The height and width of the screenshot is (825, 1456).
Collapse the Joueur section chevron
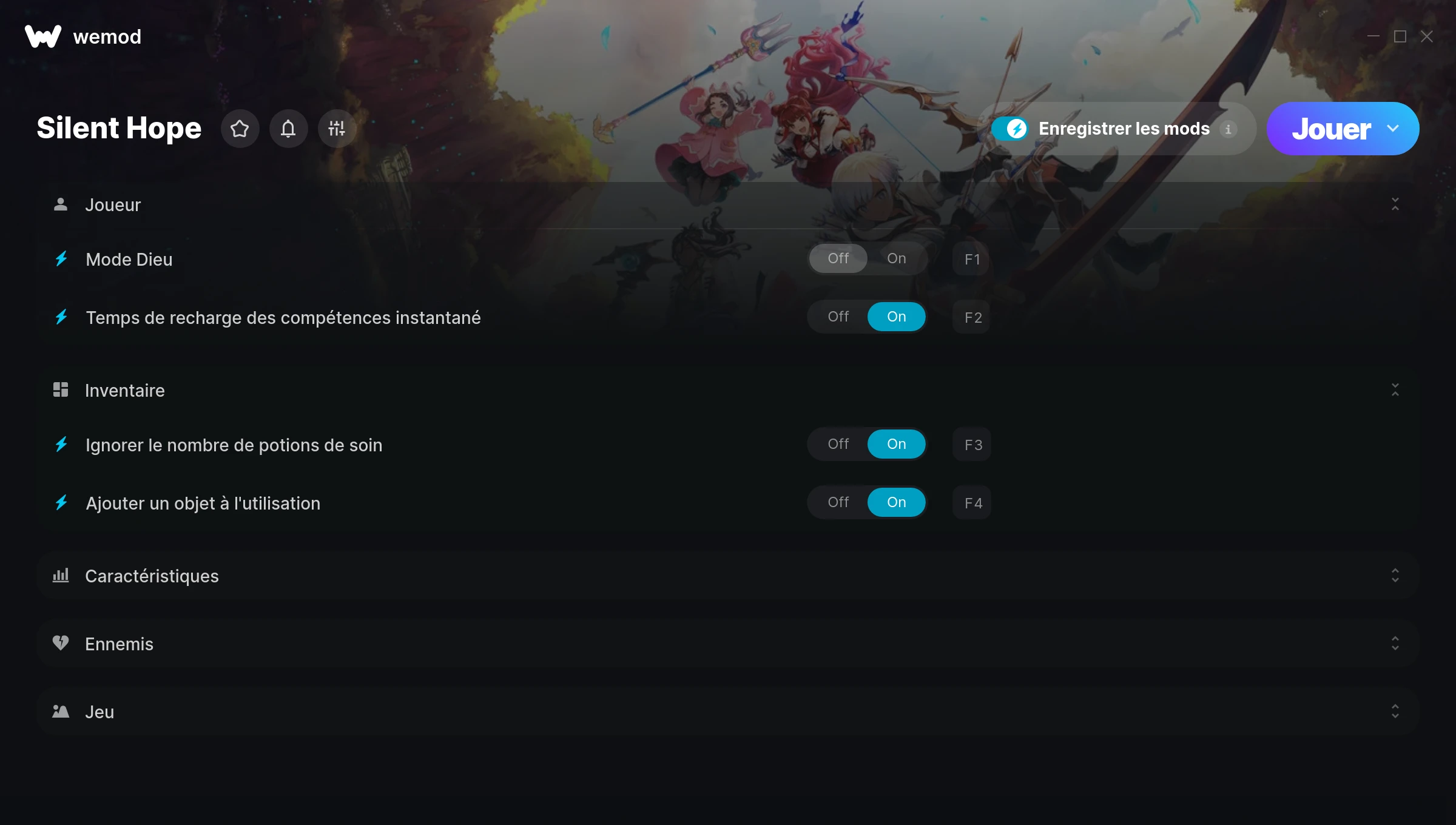click(1395, 204)
